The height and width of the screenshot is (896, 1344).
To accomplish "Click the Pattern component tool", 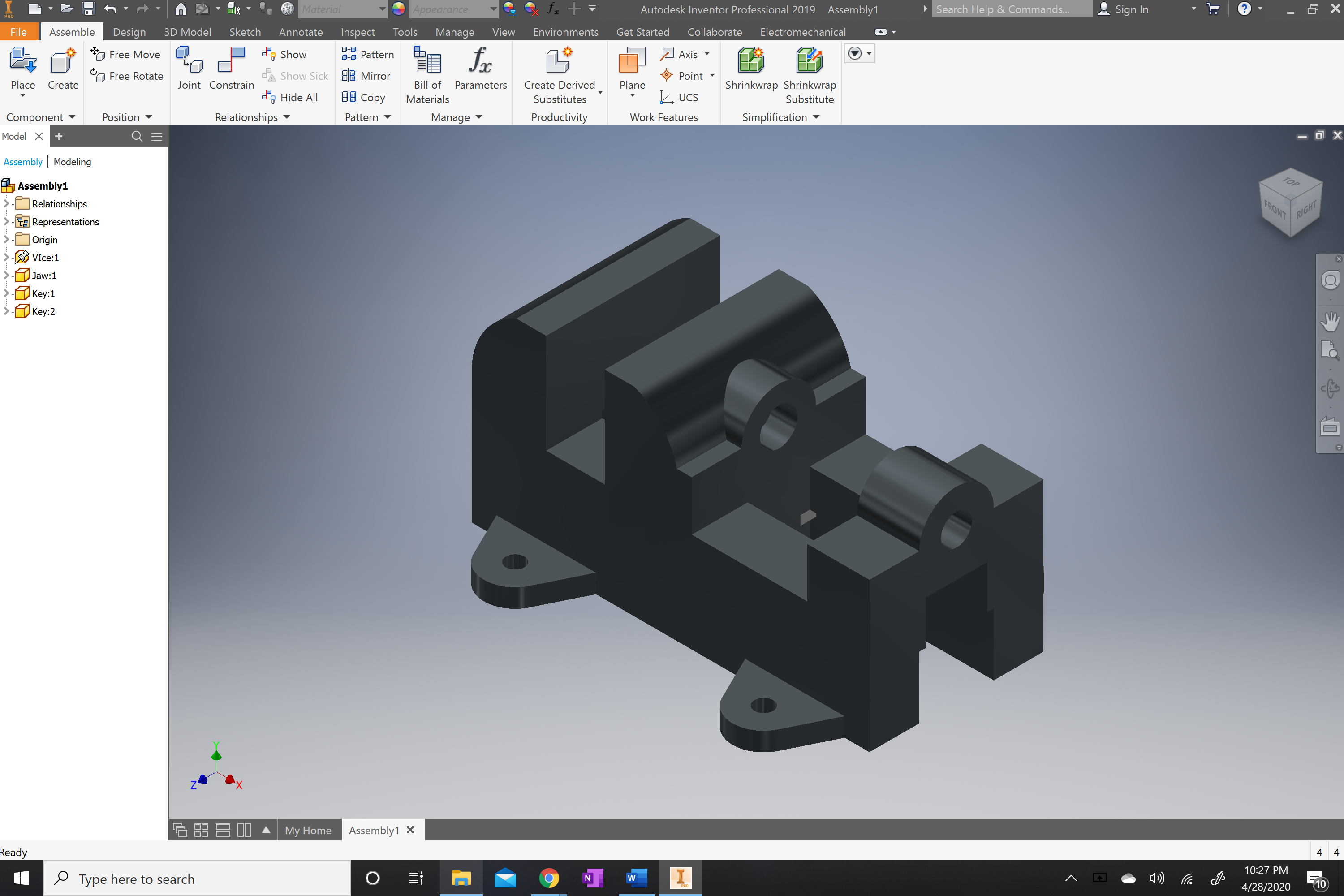I will 367,54.
